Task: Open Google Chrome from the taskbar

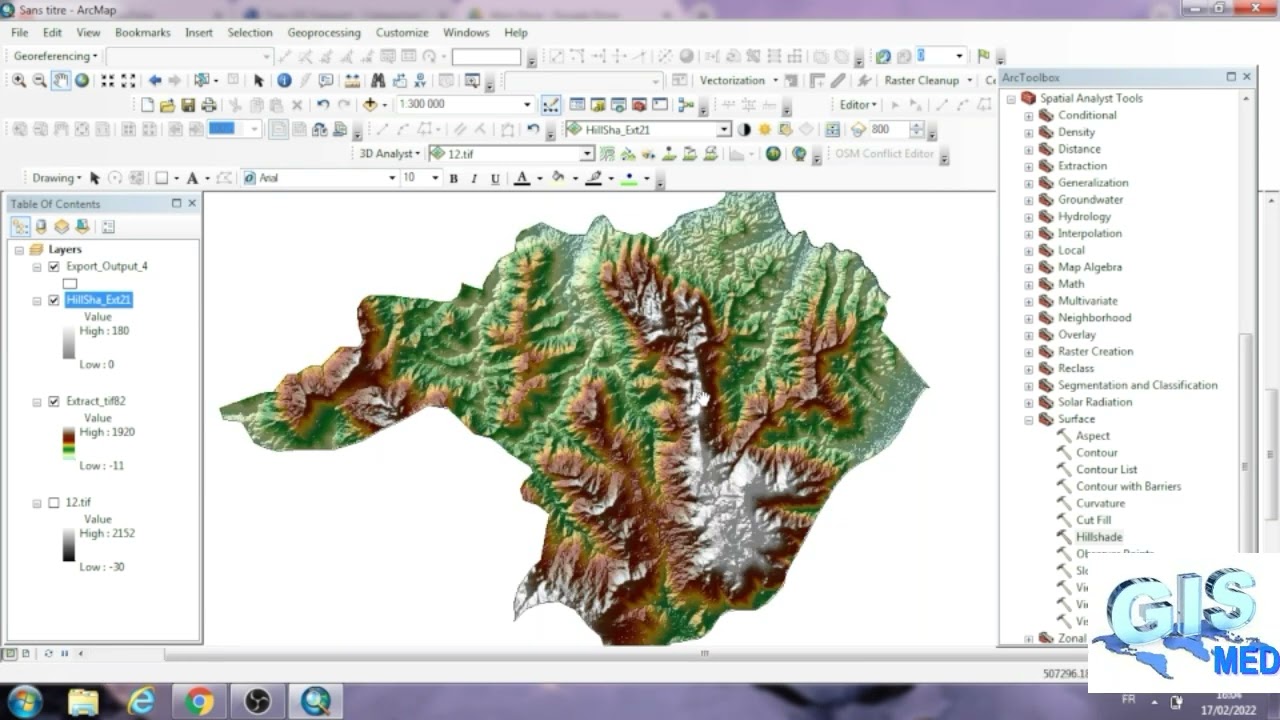Action: pos(199,702)
